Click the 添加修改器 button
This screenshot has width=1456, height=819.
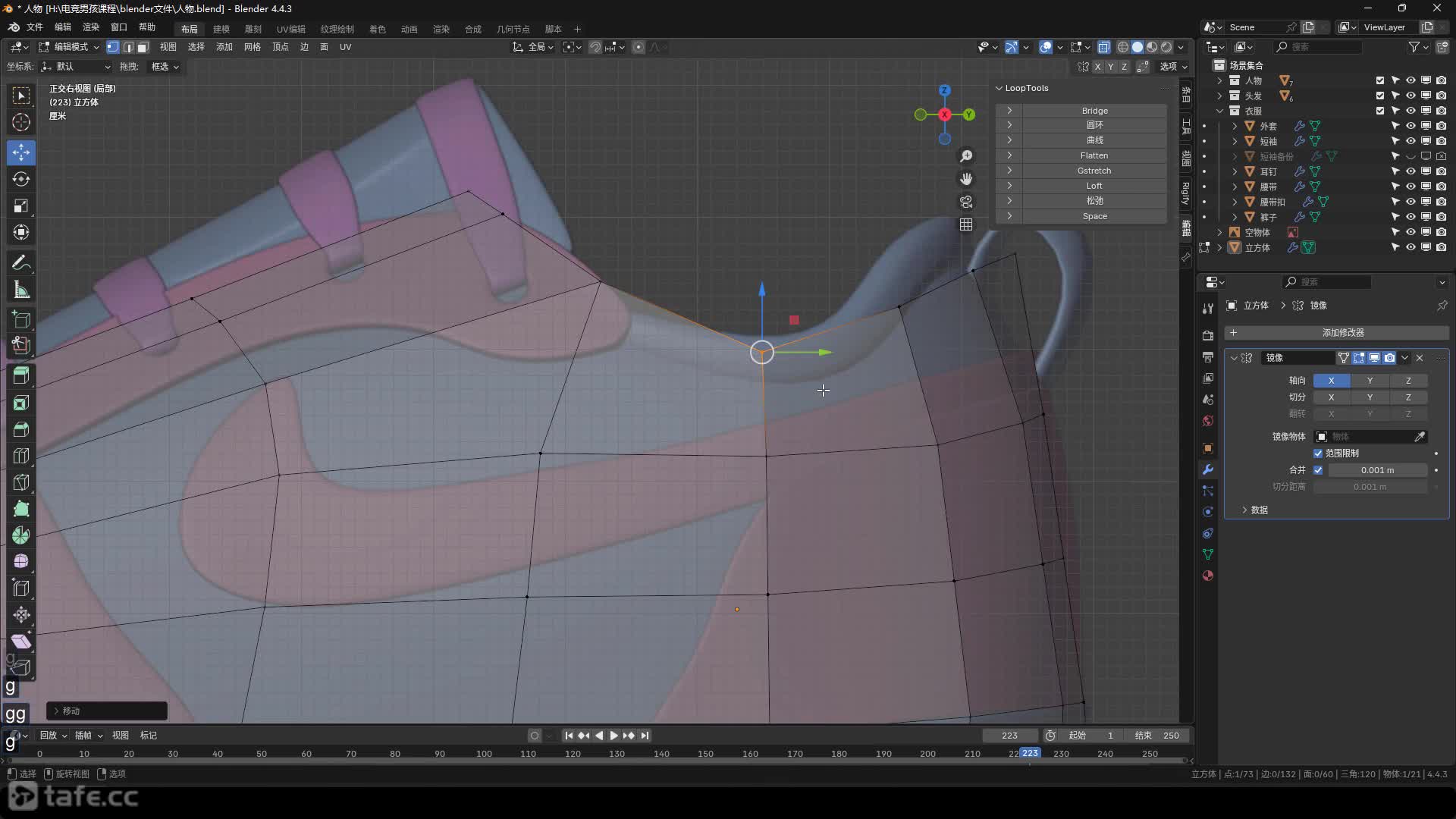click(1342, 333)
